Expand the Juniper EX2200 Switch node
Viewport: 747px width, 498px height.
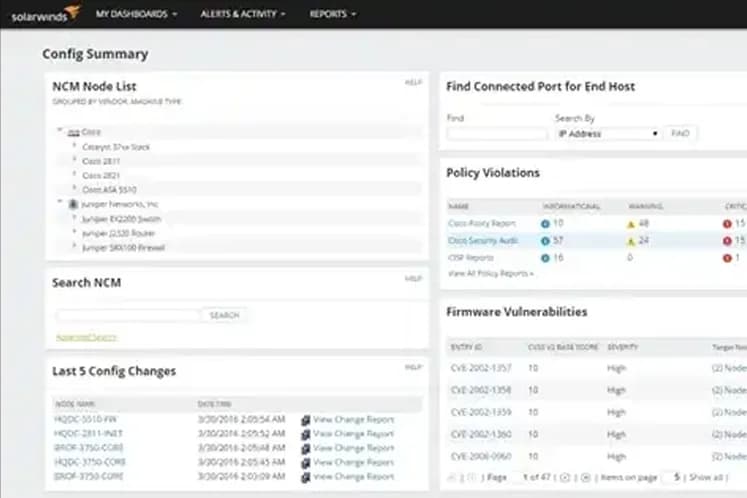point(74,217)
